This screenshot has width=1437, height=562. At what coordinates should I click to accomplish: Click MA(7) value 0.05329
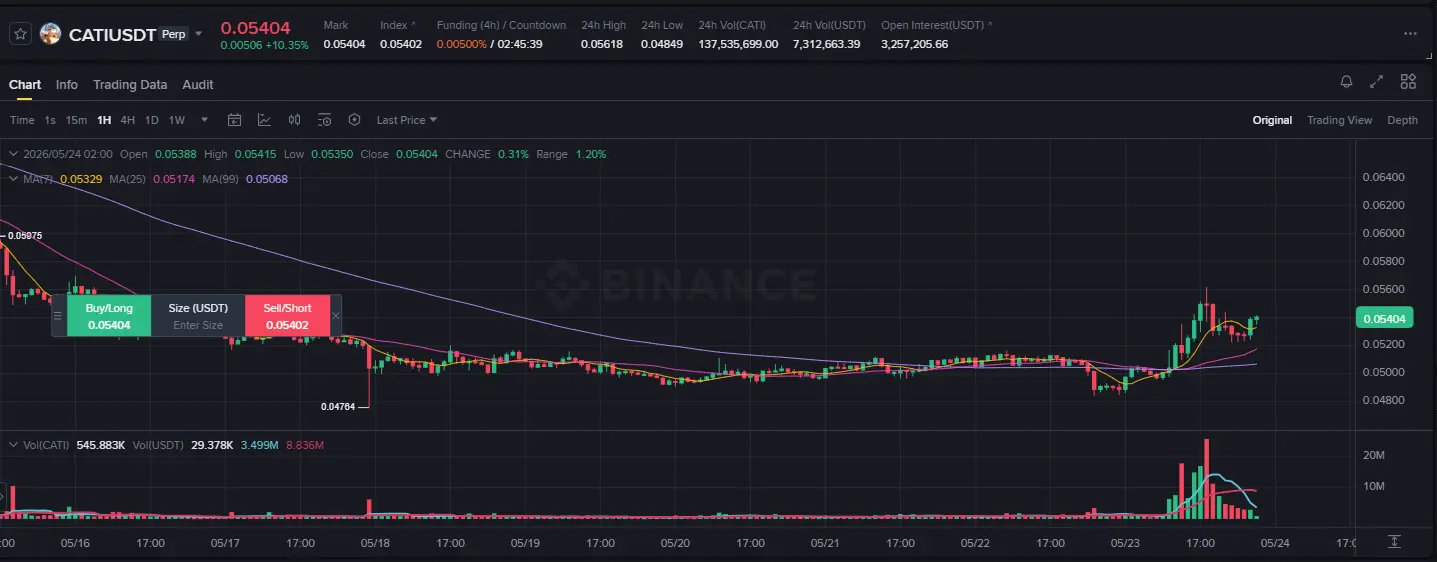[x=80, y=179]
